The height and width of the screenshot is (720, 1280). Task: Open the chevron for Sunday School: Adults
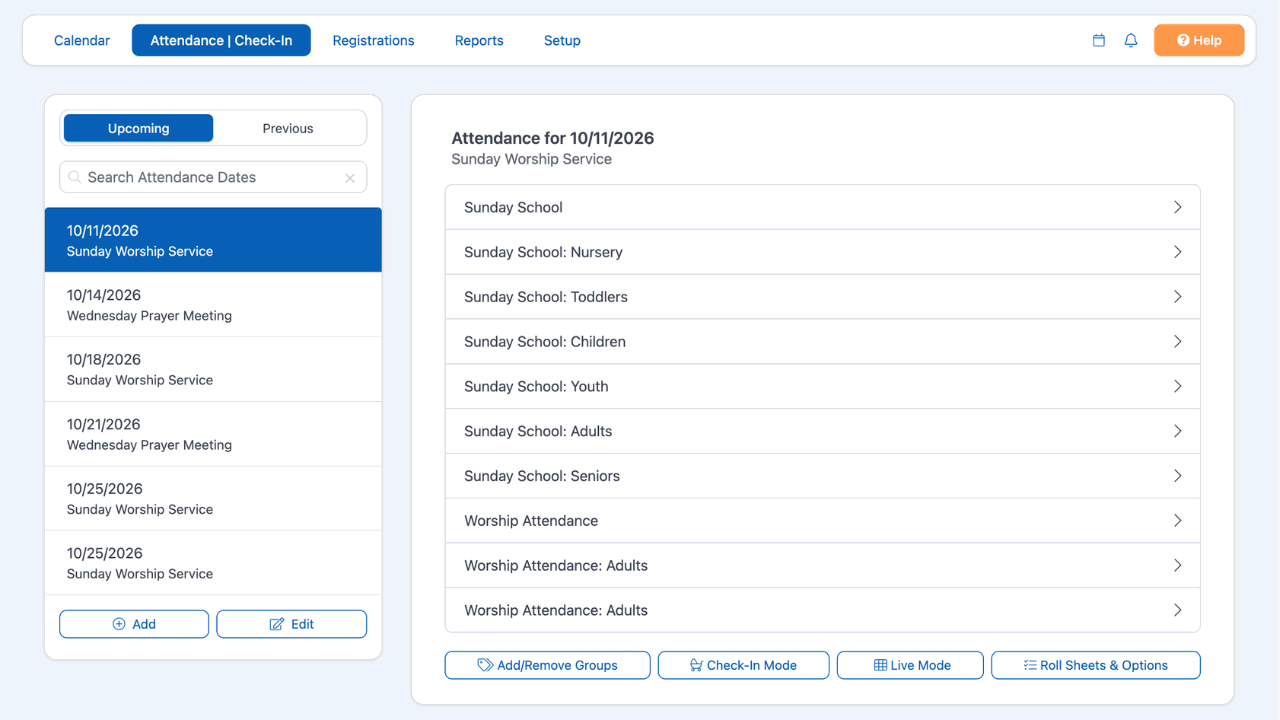1178,431
